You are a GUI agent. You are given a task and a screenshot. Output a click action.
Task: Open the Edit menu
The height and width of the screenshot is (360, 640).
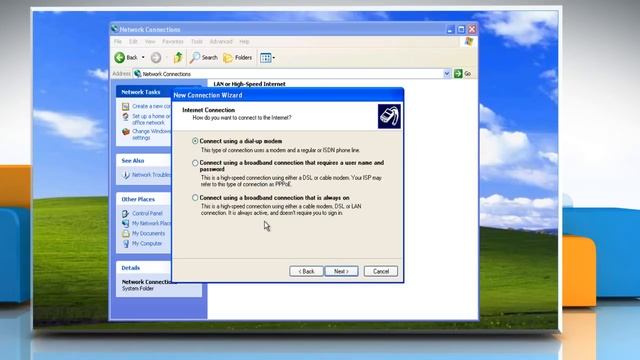(x=133, y=42)
